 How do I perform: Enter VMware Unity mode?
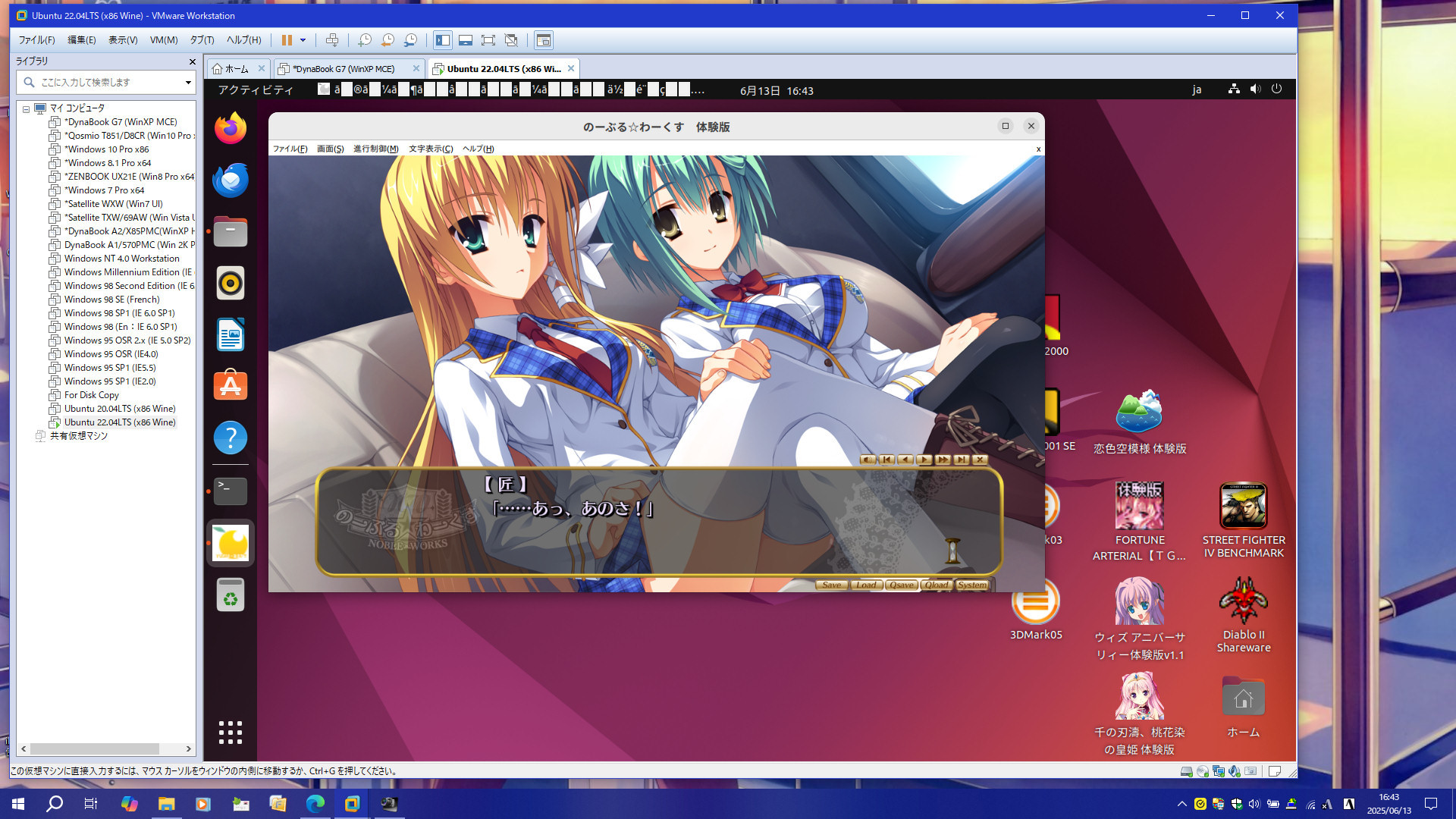coord(511,40)
